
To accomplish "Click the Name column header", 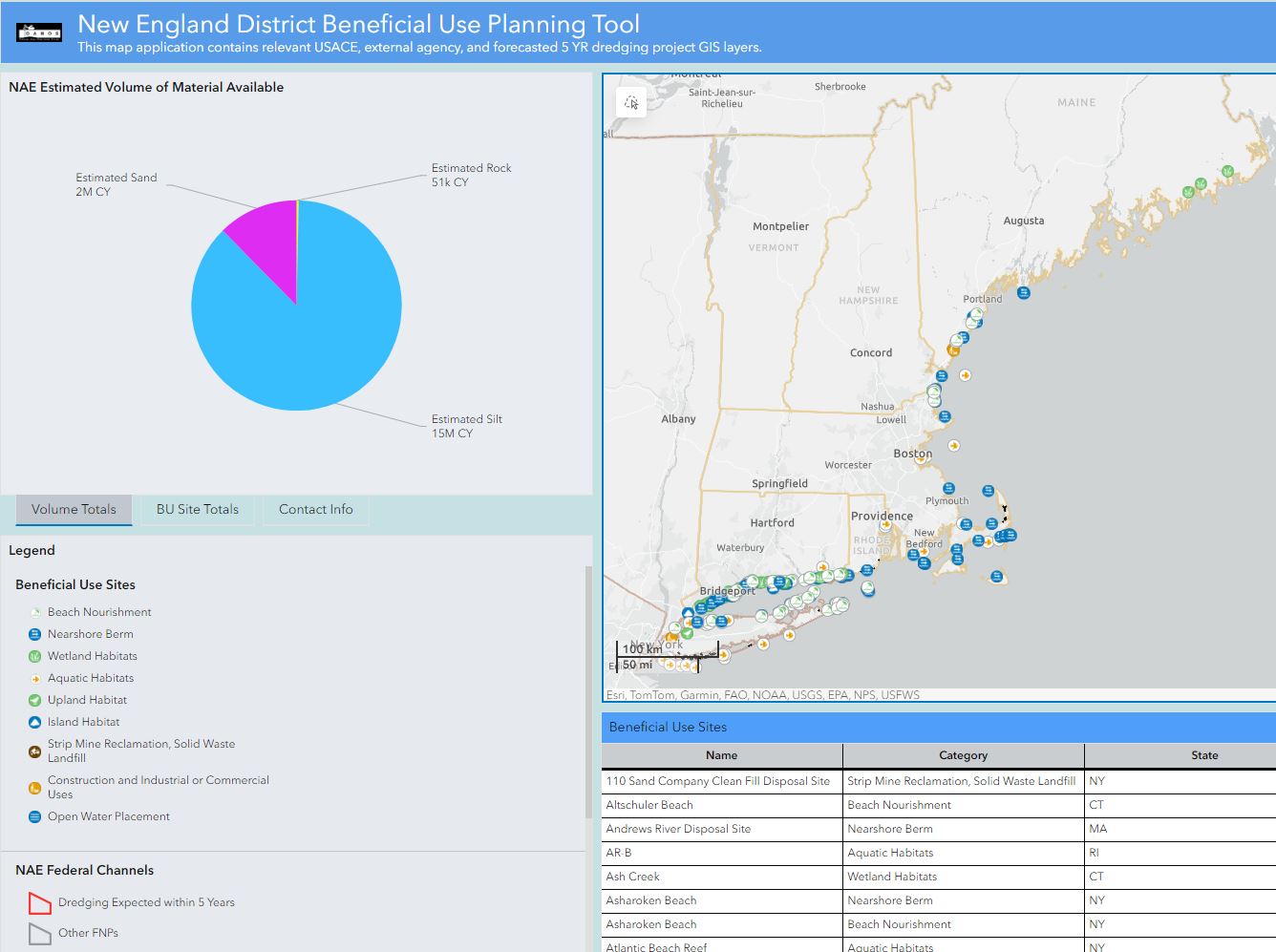I will click(x=721, y=755).
